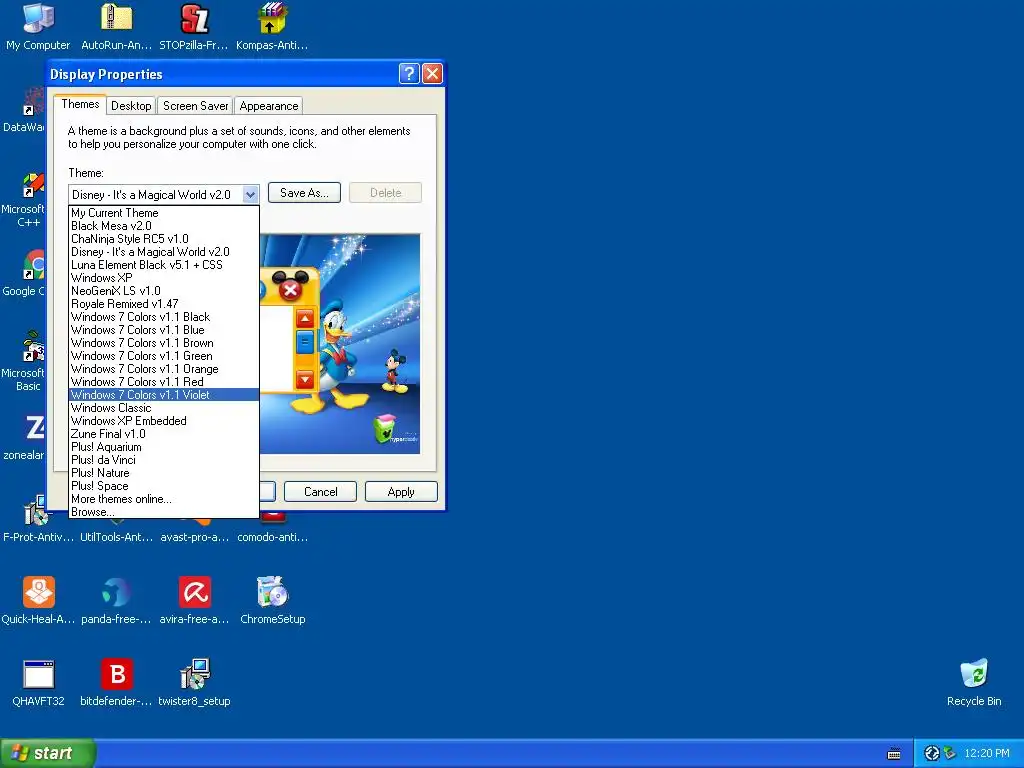Switch to the Appearance tab
This screenshot has height=768, width=1024.
click(268, 106)
